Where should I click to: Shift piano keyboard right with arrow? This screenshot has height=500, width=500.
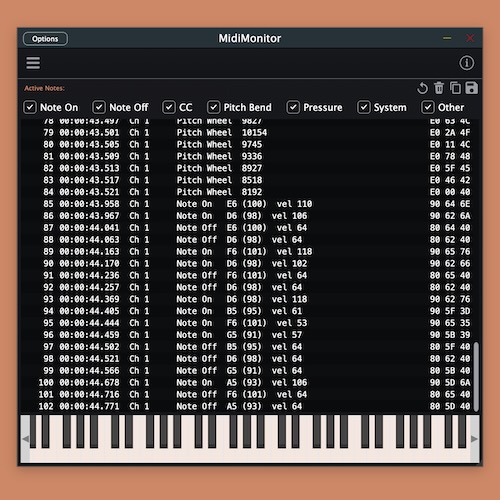475,439
